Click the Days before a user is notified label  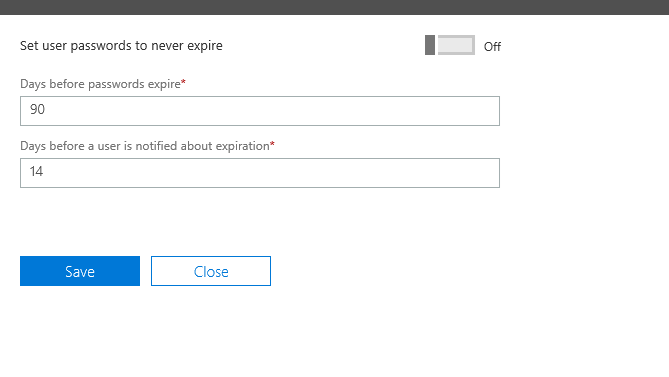(x=145, y=146)
